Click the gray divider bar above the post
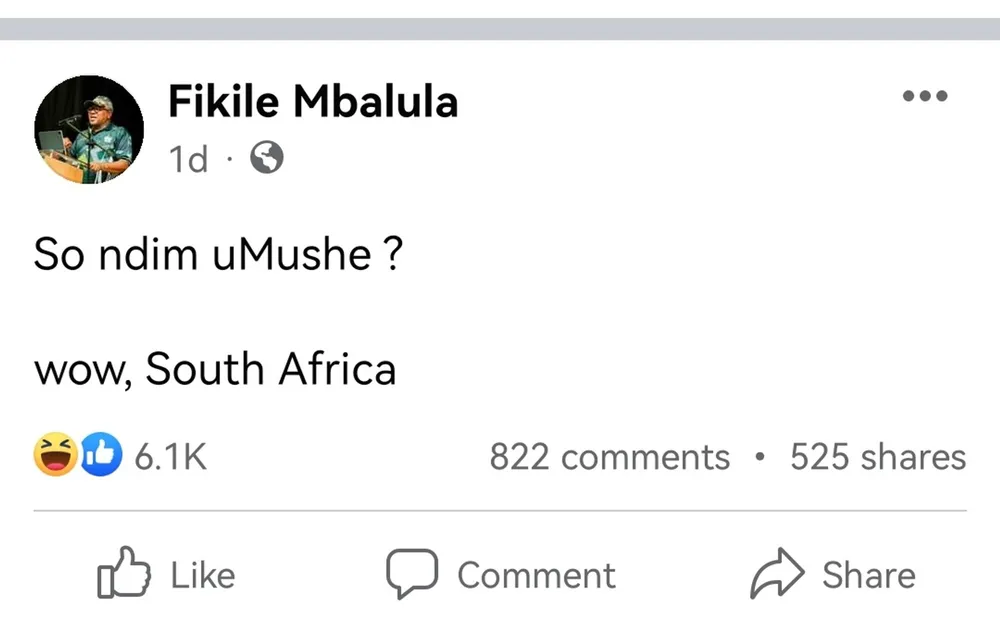The width and height of the screenshot is (1000, 617). pos(500,29)
